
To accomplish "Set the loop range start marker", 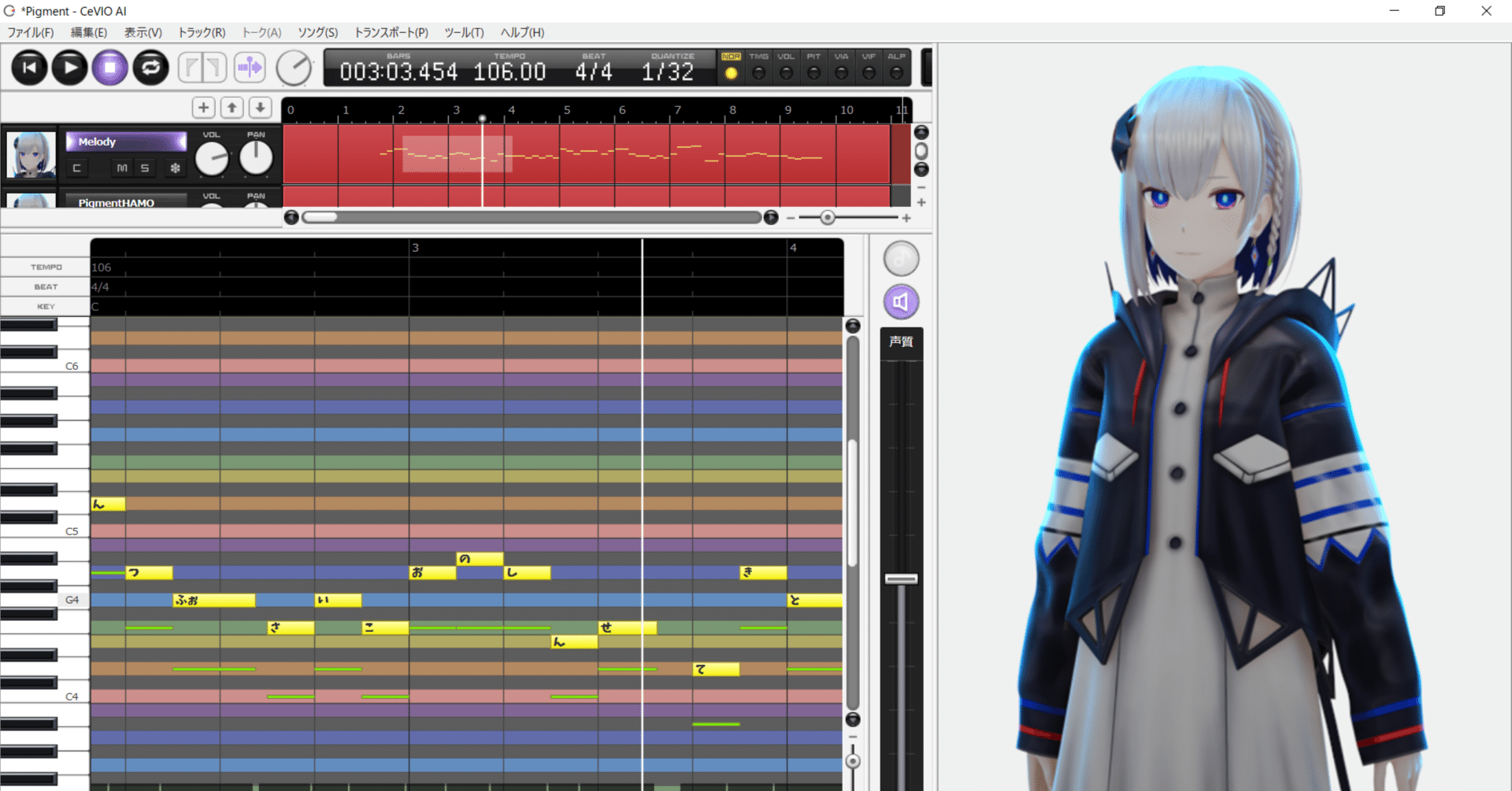I will pyautogui.click(x=190, y=68).
